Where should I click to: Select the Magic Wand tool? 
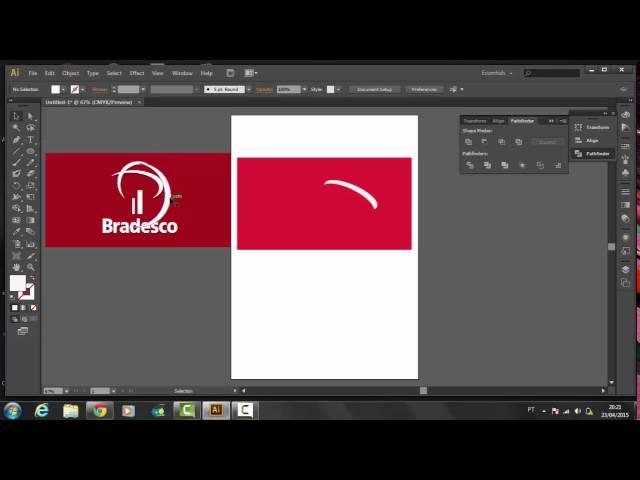pyautogui.click(x=16, y=128)
